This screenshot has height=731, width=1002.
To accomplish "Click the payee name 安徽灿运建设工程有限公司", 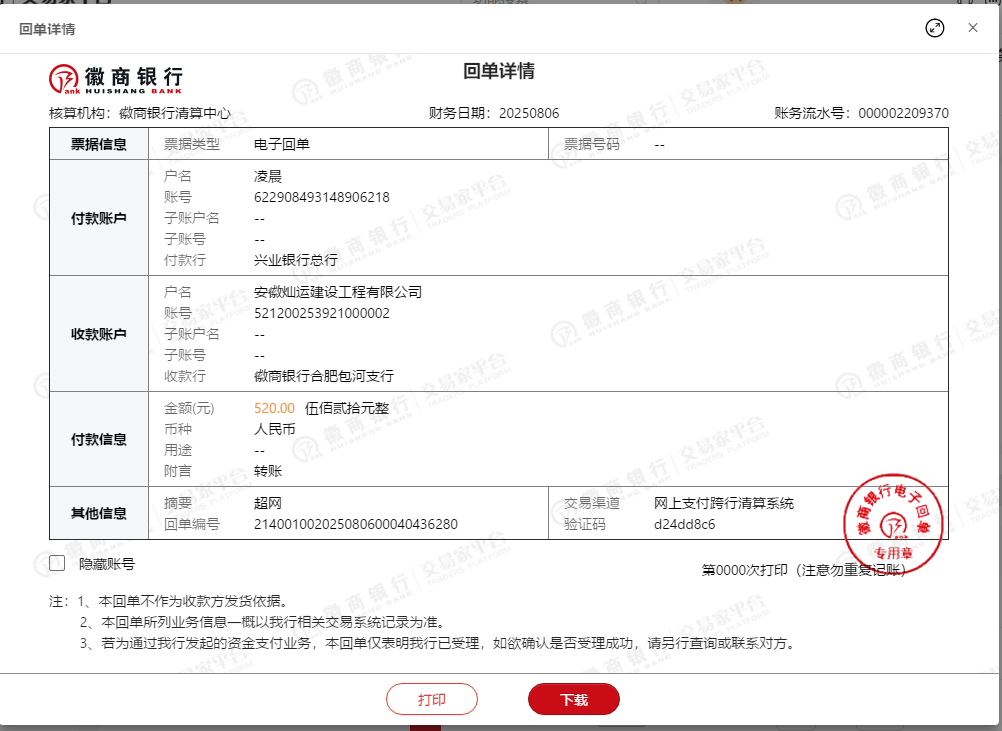I will point(337,292).
